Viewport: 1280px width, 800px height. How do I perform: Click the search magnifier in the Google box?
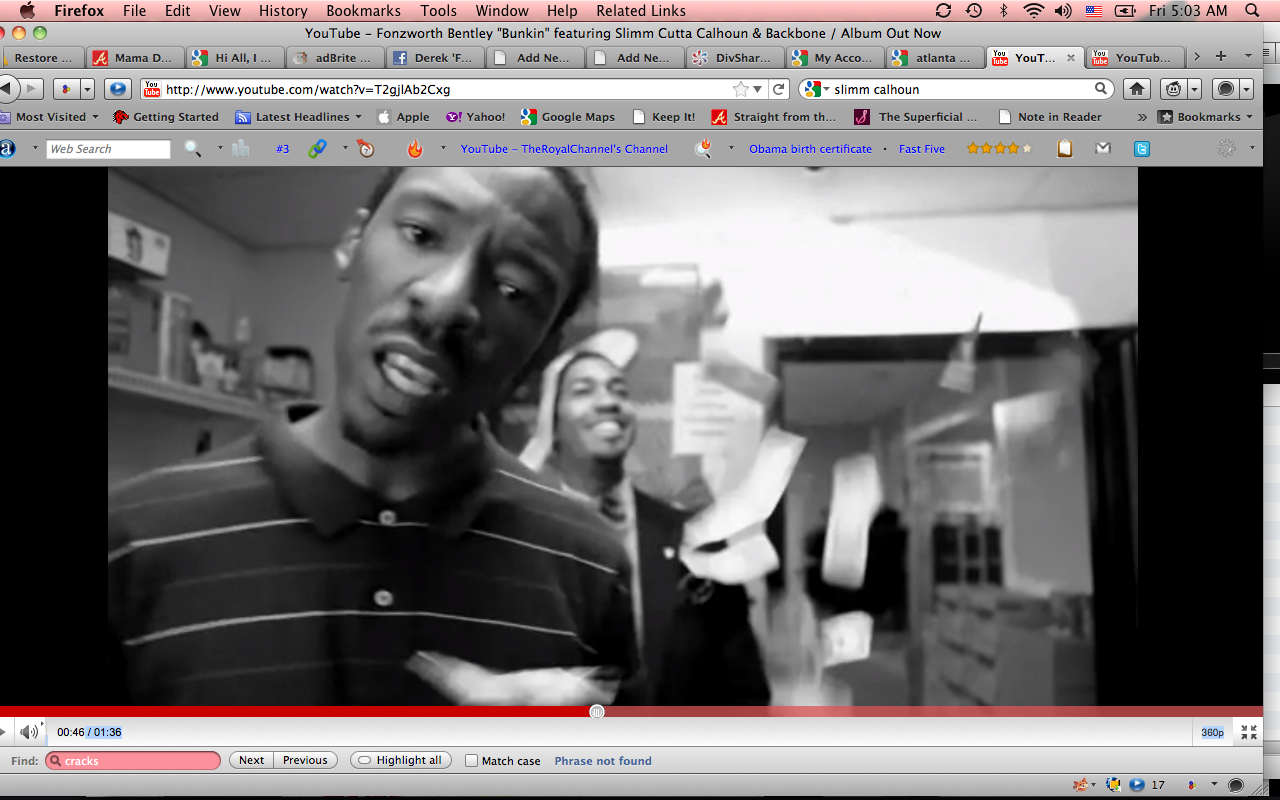tap(1101, 89)
